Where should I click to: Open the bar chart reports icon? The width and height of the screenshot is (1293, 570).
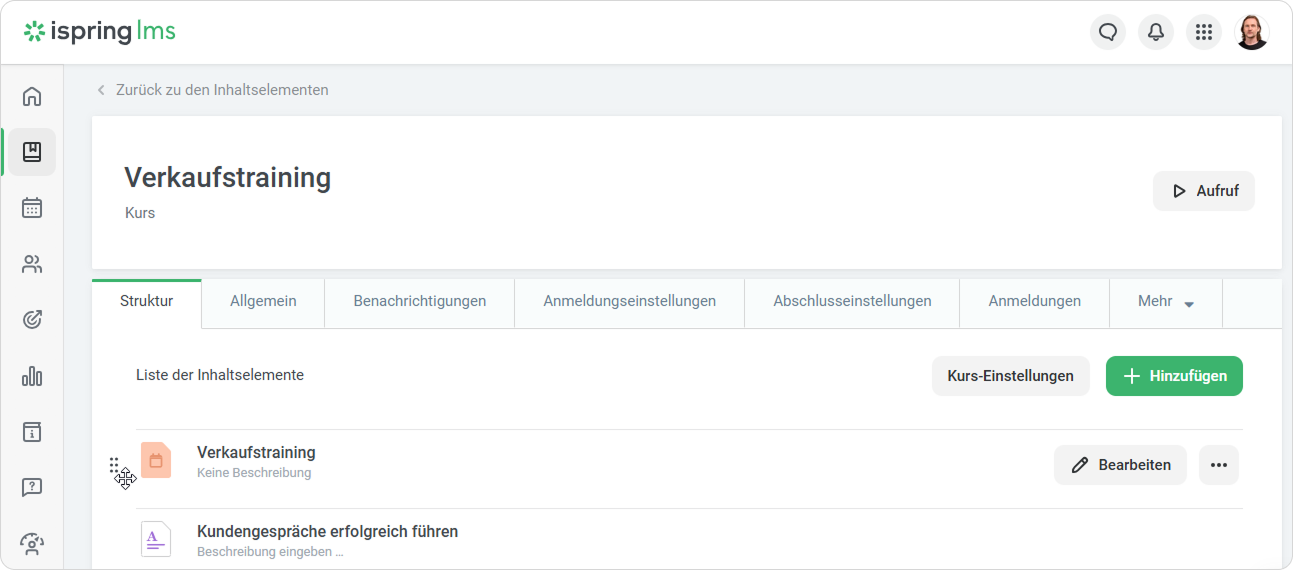tap(32, 376)
